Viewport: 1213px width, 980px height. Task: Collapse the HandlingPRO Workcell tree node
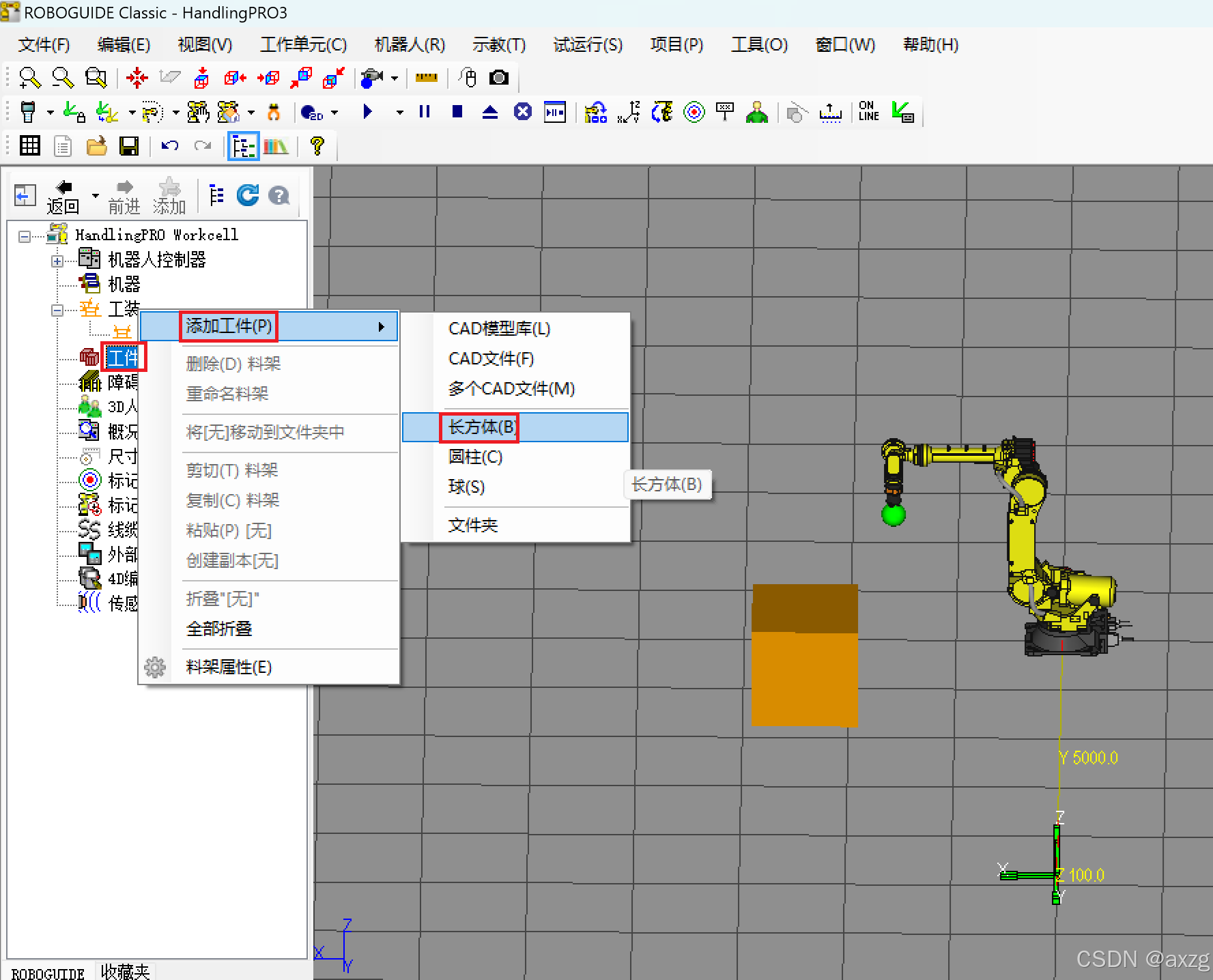pyautogui.click(x=25, y=237)
